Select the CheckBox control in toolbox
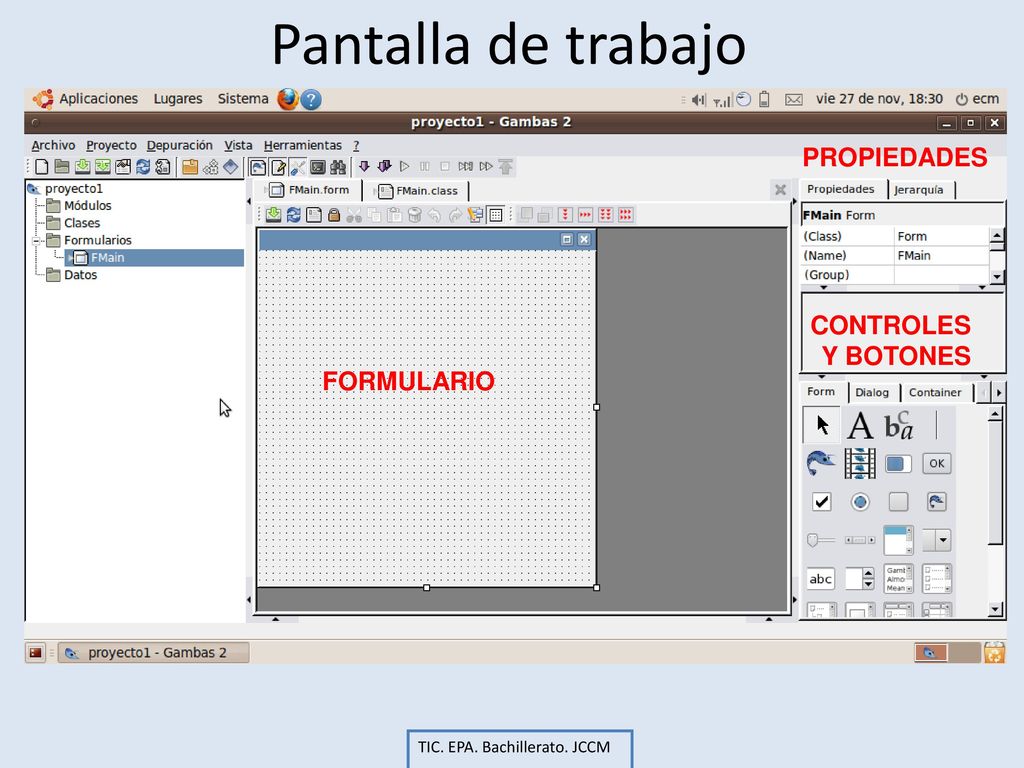The height and width of the screenshot is (768, 1024). click(822, 502)
